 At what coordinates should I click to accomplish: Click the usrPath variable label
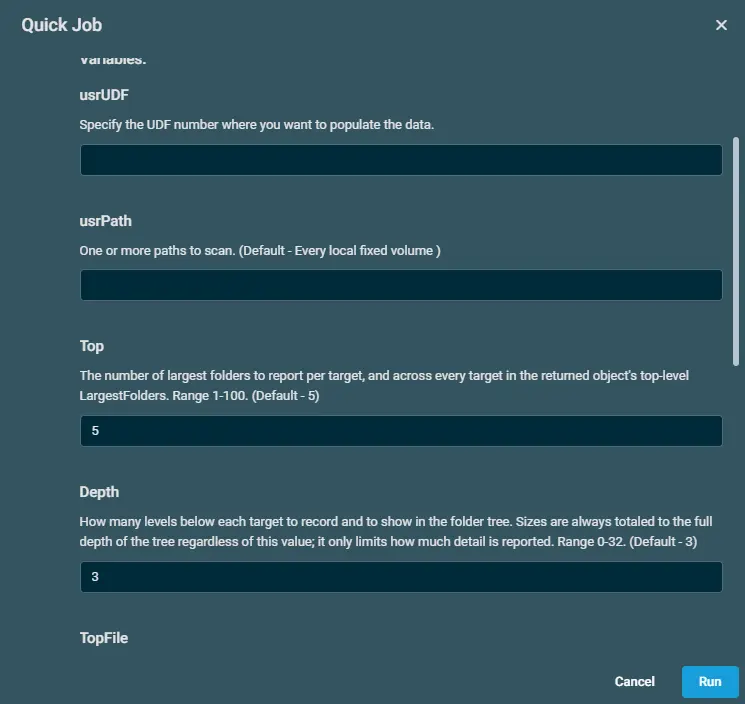point(105,221)
